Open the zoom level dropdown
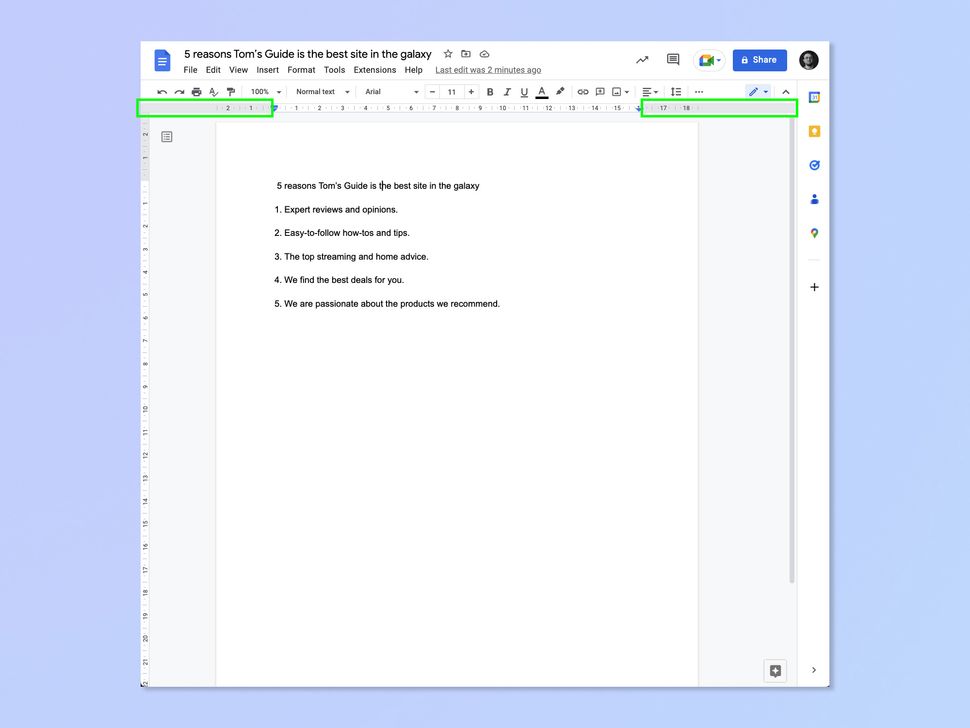Viewport: 970px width, 728px height. pyautogui.click(x=262, y=91)
